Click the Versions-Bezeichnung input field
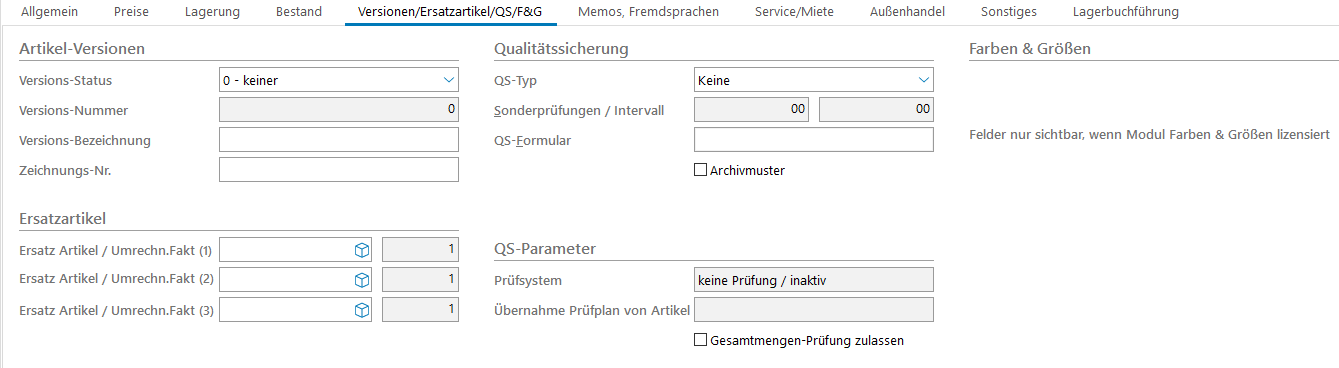The image size is (1339, 368). 339,140
